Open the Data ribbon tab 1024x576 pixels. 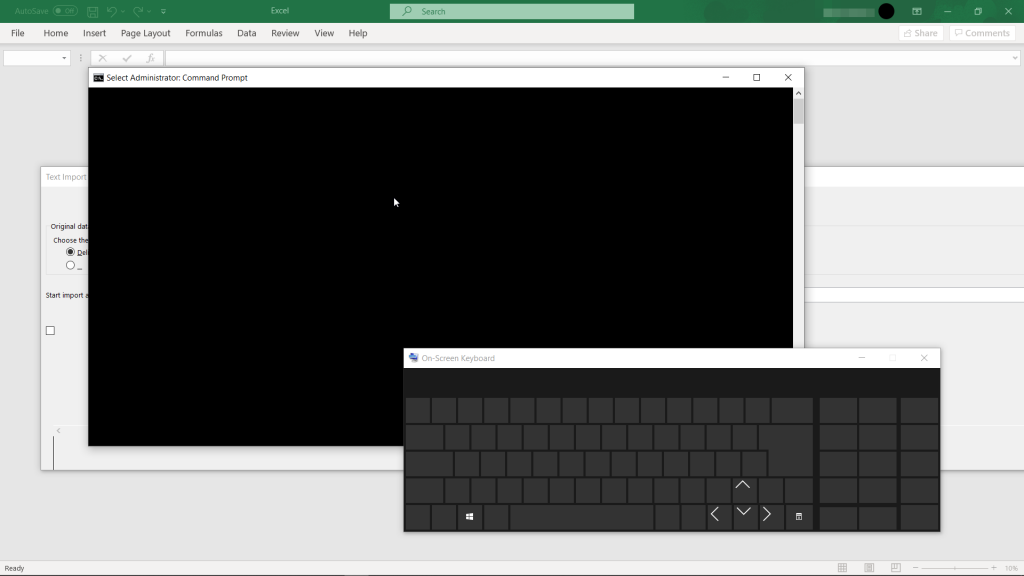pyautogui.click(x=246, y=33)
